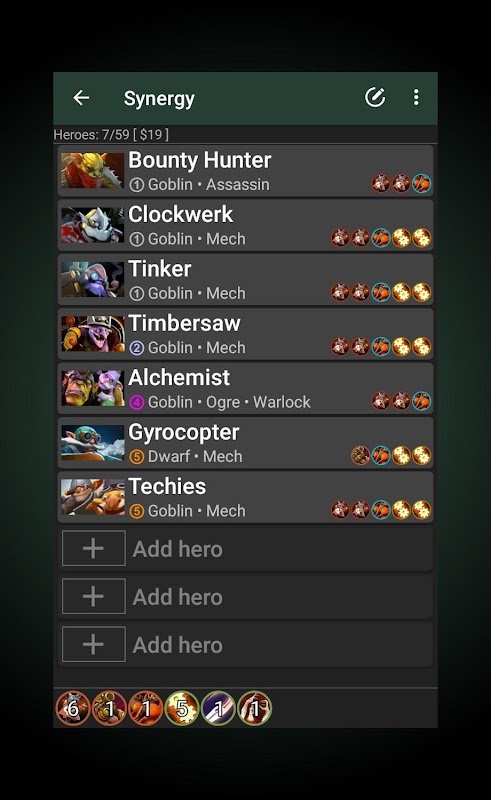
Task: Tap the cost tier 4 badge next to Alchemist
Action: [136, 403]
